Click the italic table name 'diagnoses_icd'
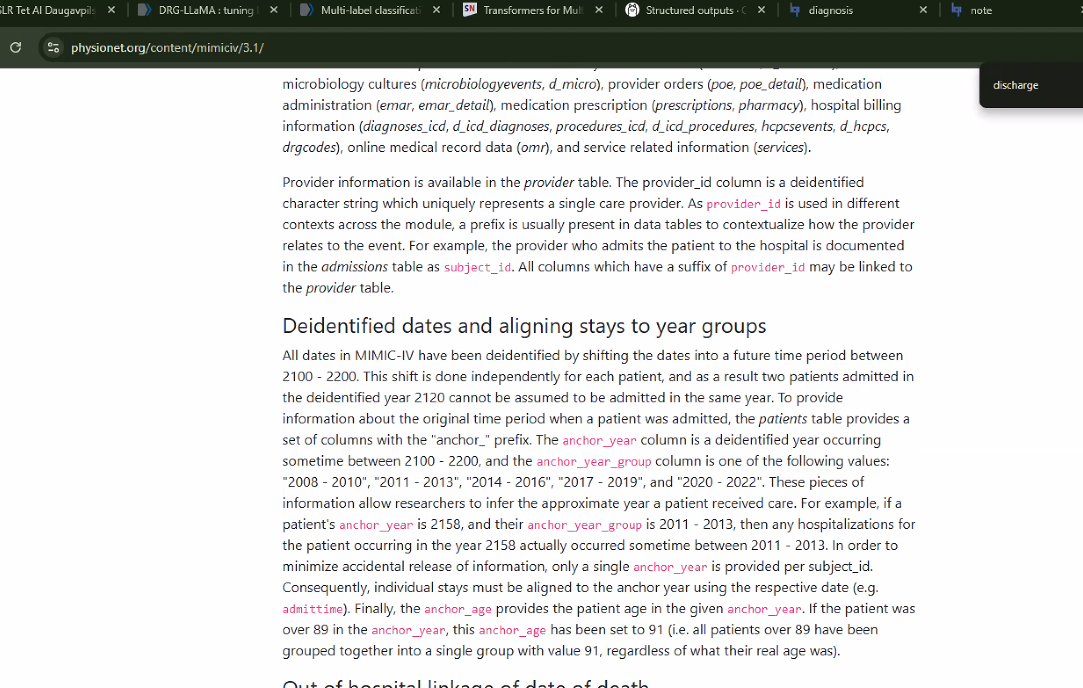Viewport: 1083px width, 688px height. click(x=405, y=126)
